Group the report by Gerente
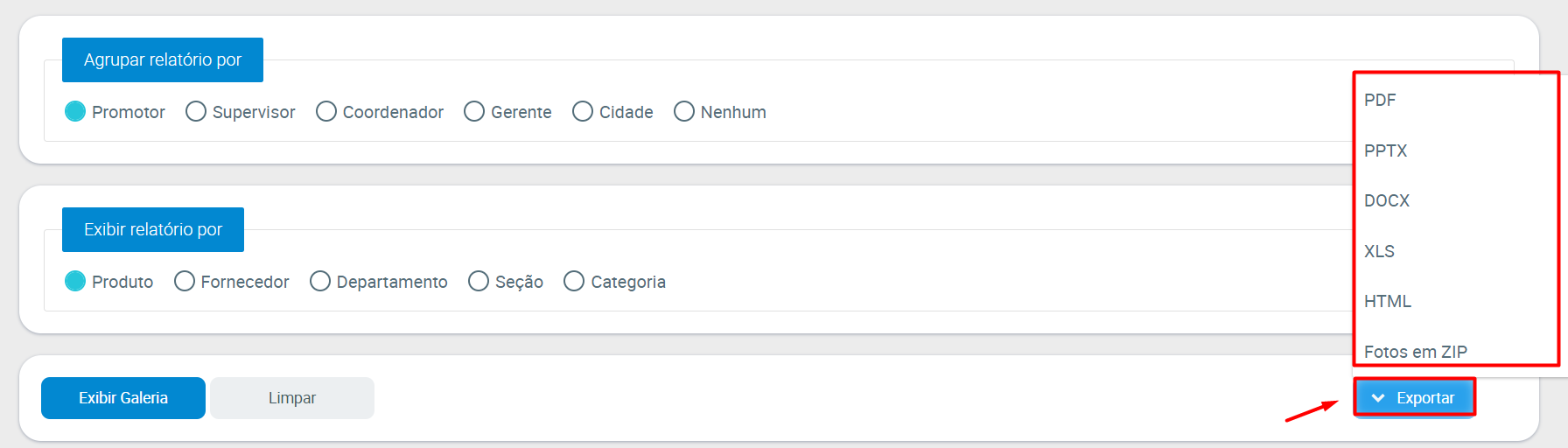This screenshot has height=448, width=1568. coord(474,112)
